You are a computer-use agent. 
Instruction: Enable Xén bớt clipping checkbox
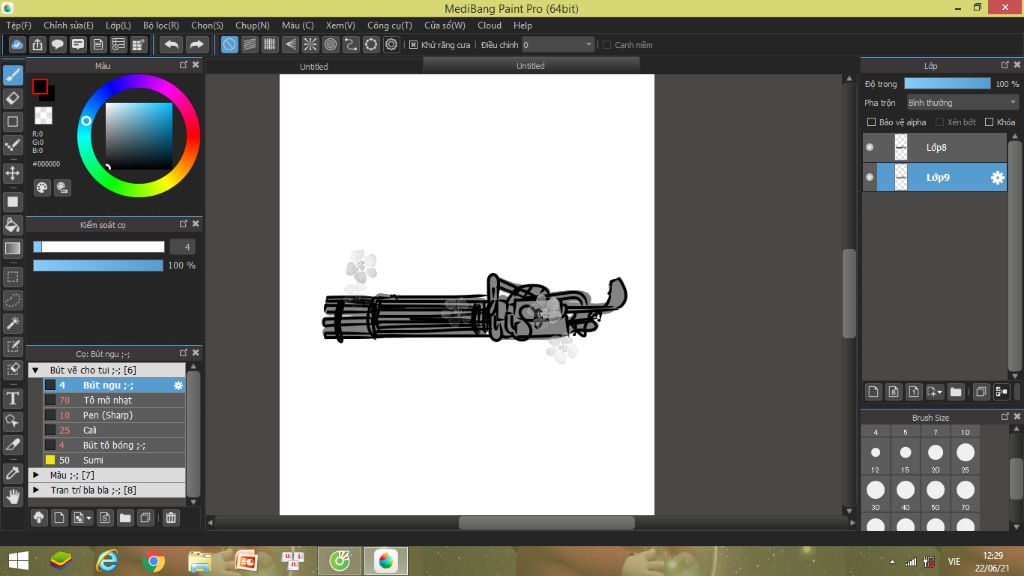[x=940, y=122]
